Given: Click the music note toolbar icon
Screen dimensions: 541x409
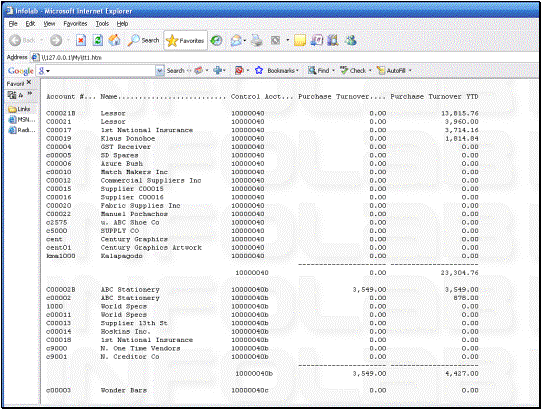Looking at the screenshot, I should [317, 41].
